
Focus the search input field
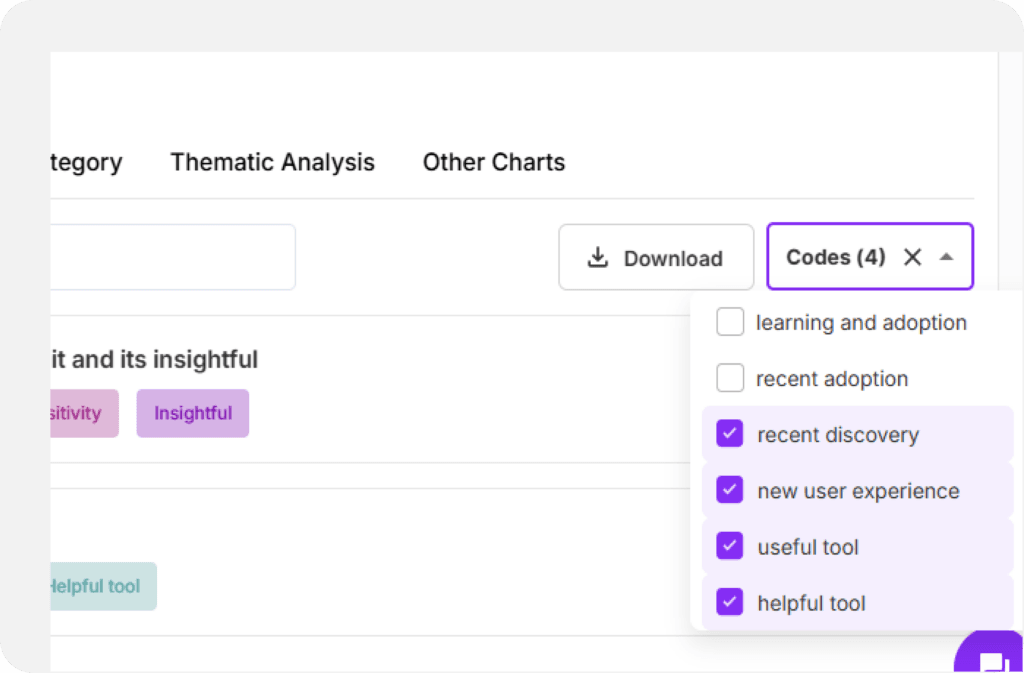tap(172, 257)
